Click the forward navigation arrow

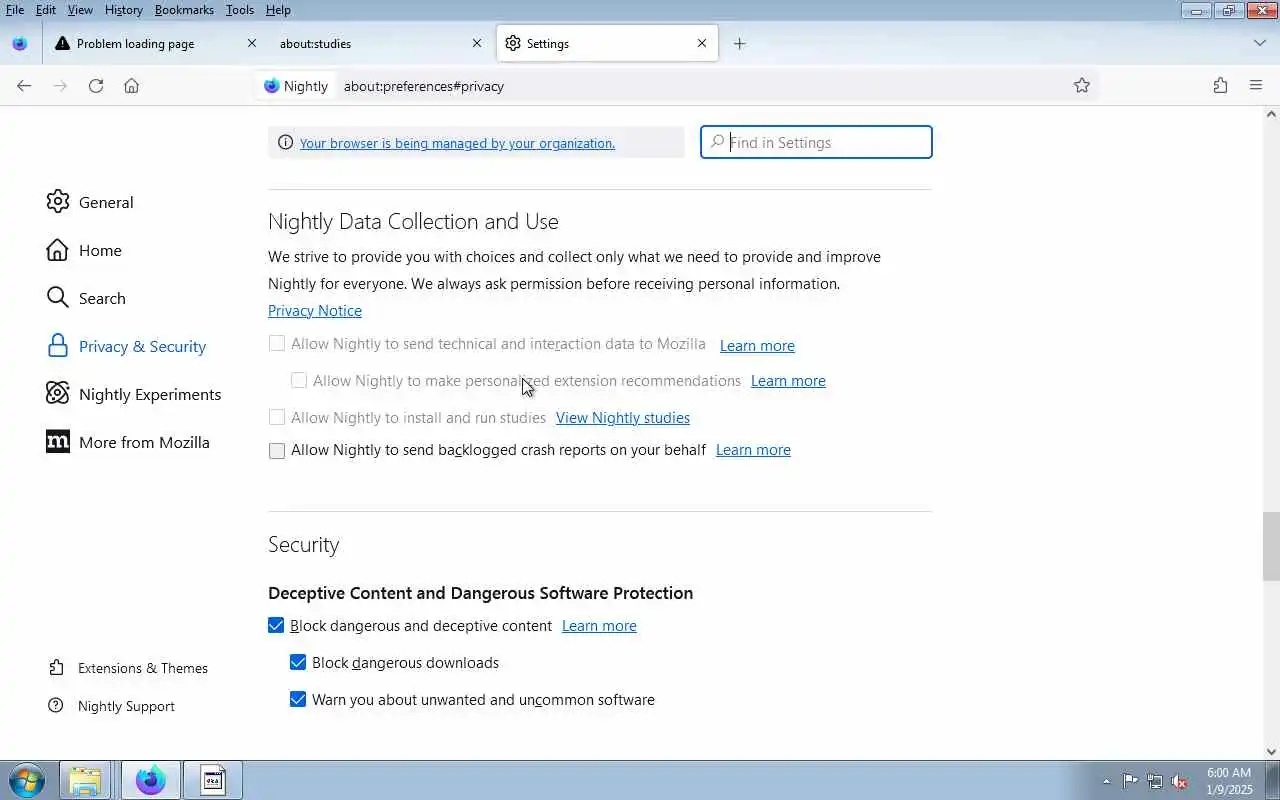[60, 86]
